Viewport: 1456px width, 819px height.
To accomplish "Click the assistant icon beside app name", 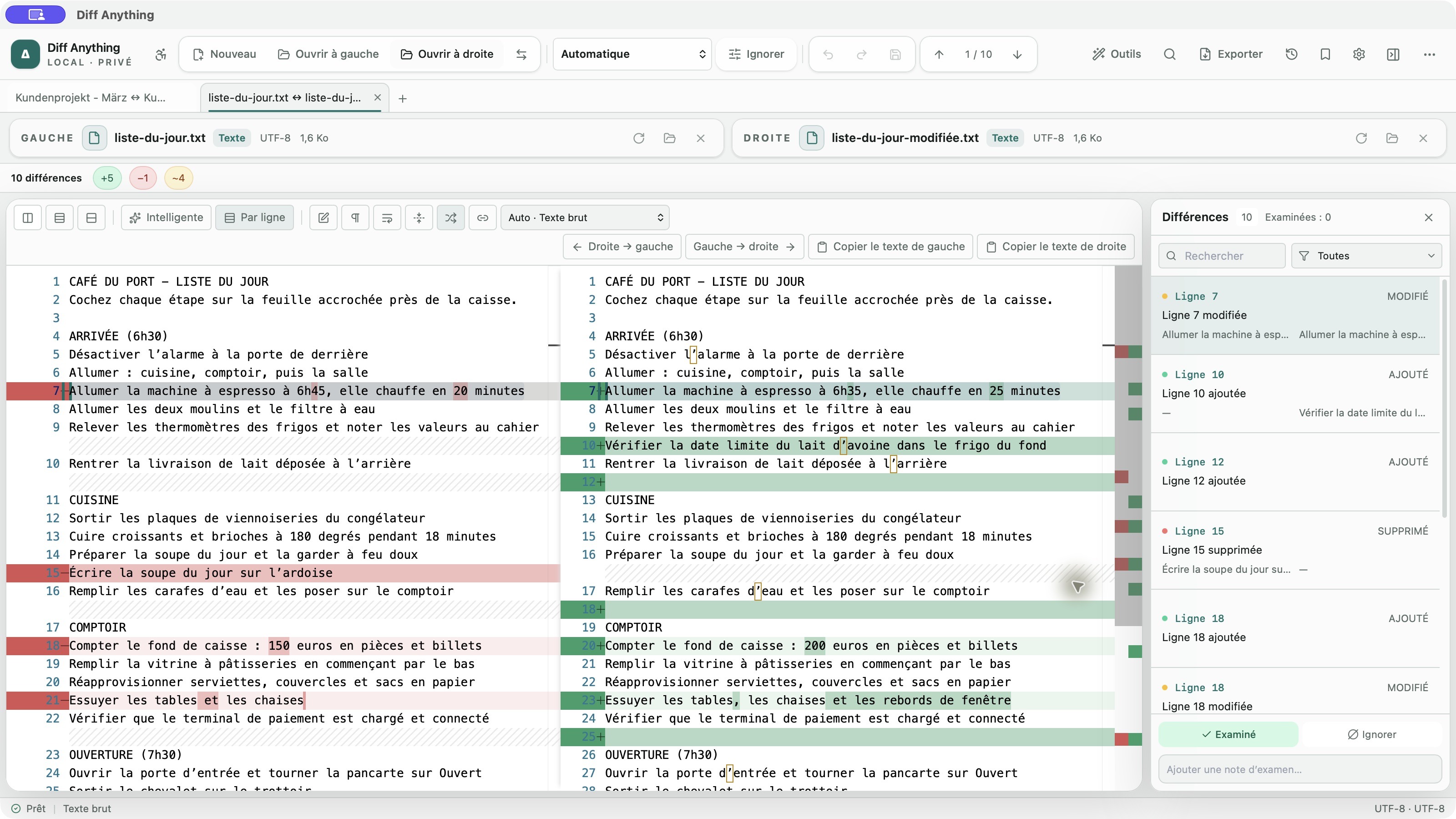I will point(161,54).
